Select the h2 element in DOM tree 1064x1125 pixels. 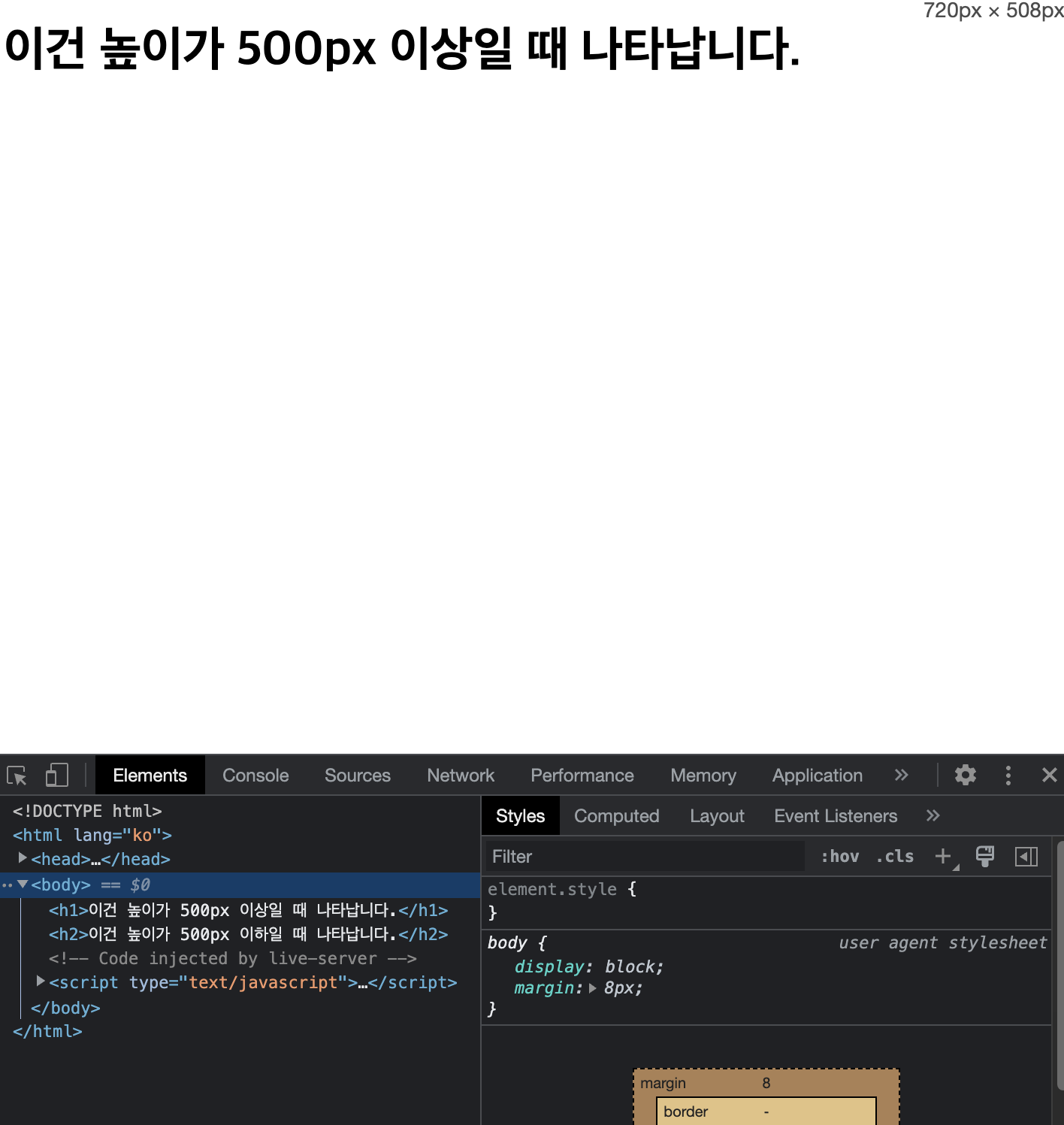coord(248,934)
